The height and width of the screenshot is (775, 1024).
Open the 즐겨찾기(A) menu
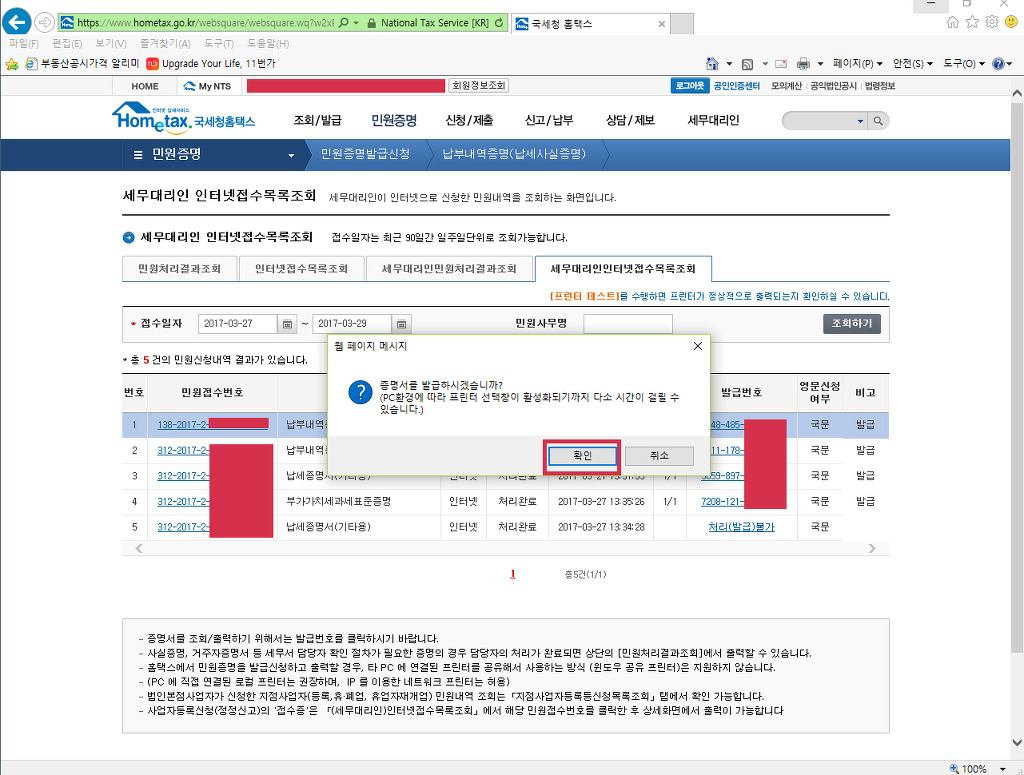click(165, 44)
